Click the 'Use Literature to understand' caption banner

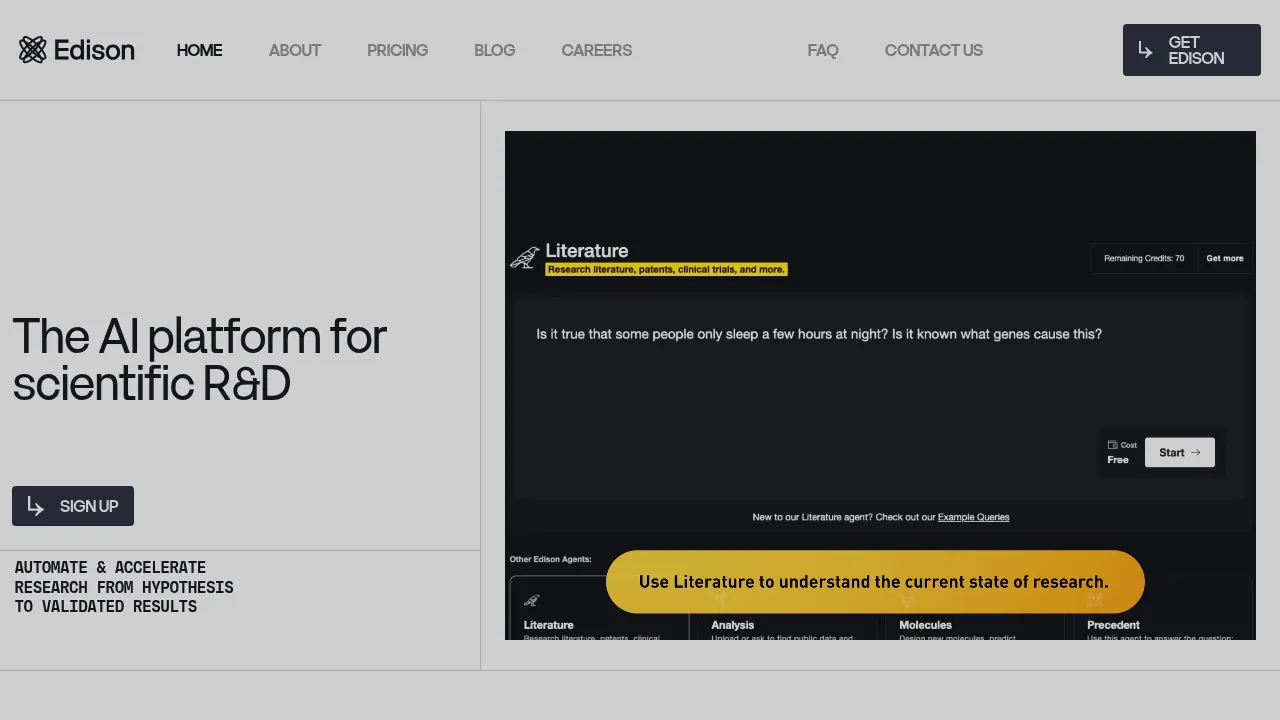click(875, 582)
